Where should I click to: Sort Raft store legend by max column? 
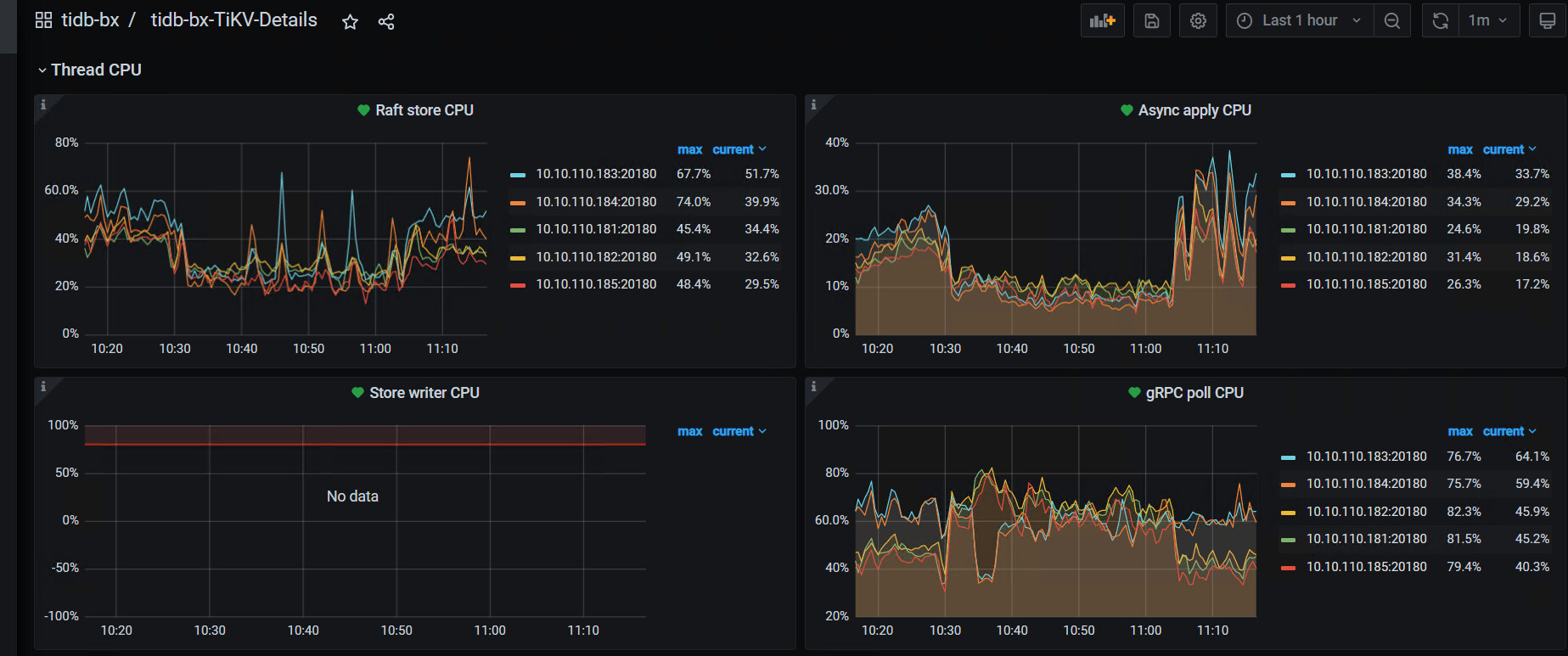(x=689, y=149)
